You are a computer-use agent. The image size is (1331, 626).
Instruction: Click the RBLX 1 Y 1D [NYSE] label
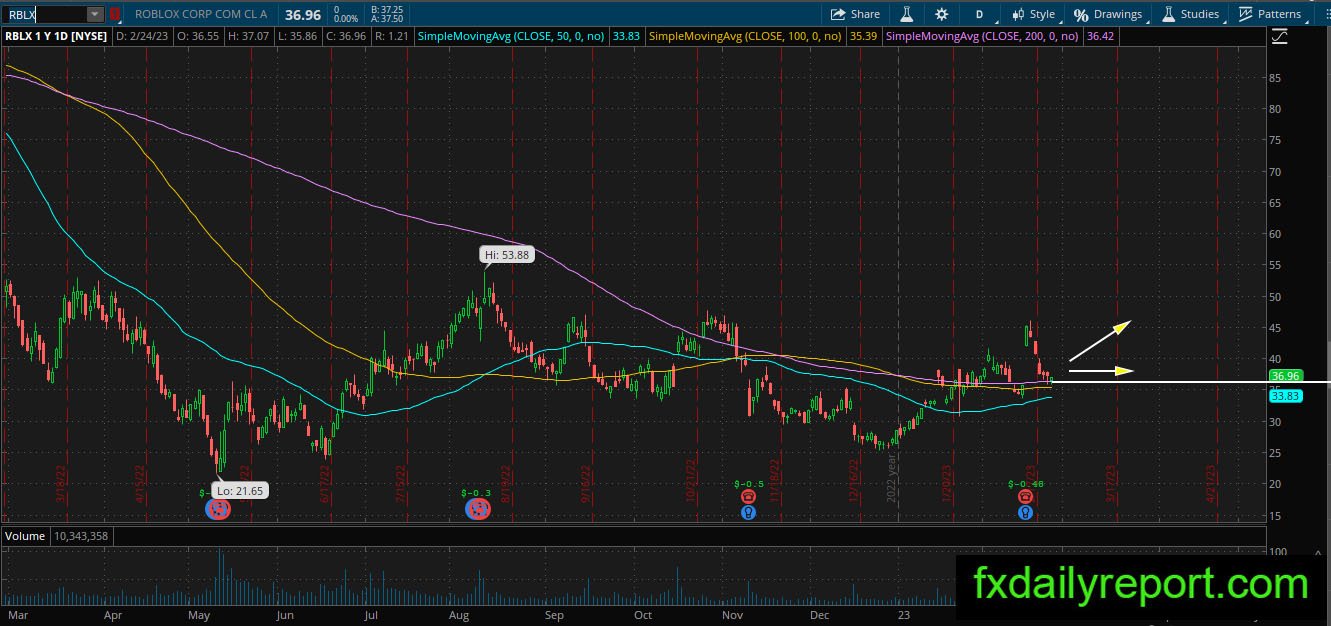(57, 36)
